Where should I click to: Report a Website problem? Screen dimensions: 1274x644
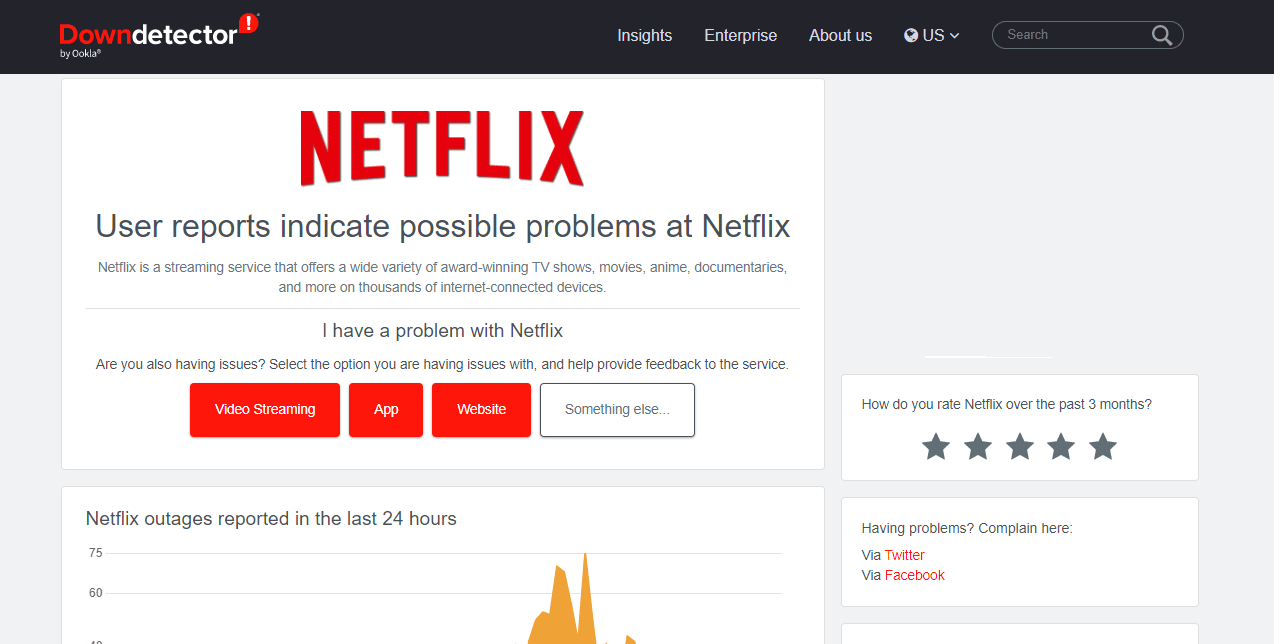(x=481, y=410)
